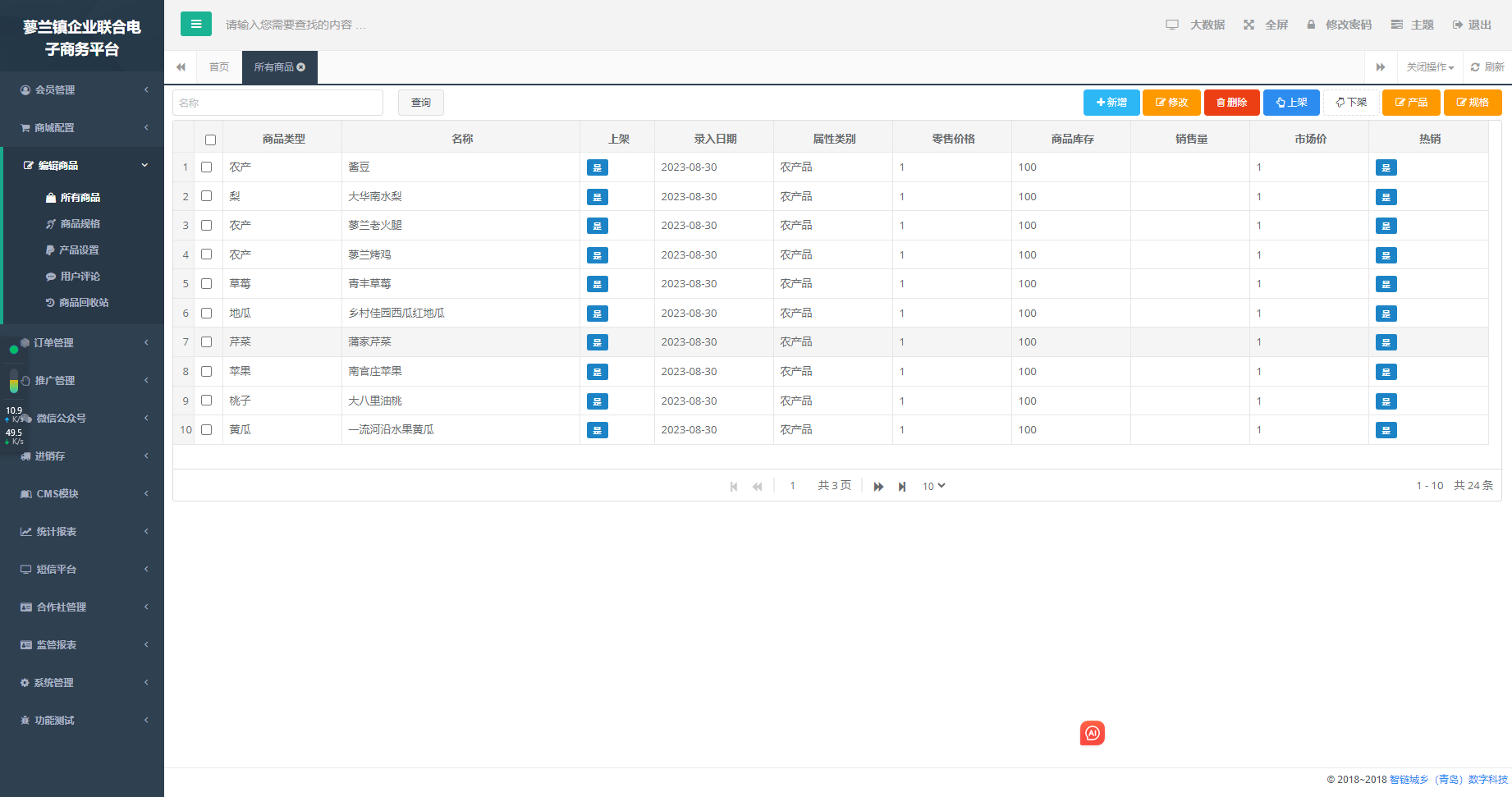Open the 大数据 monitor icon

[1172, 25]
